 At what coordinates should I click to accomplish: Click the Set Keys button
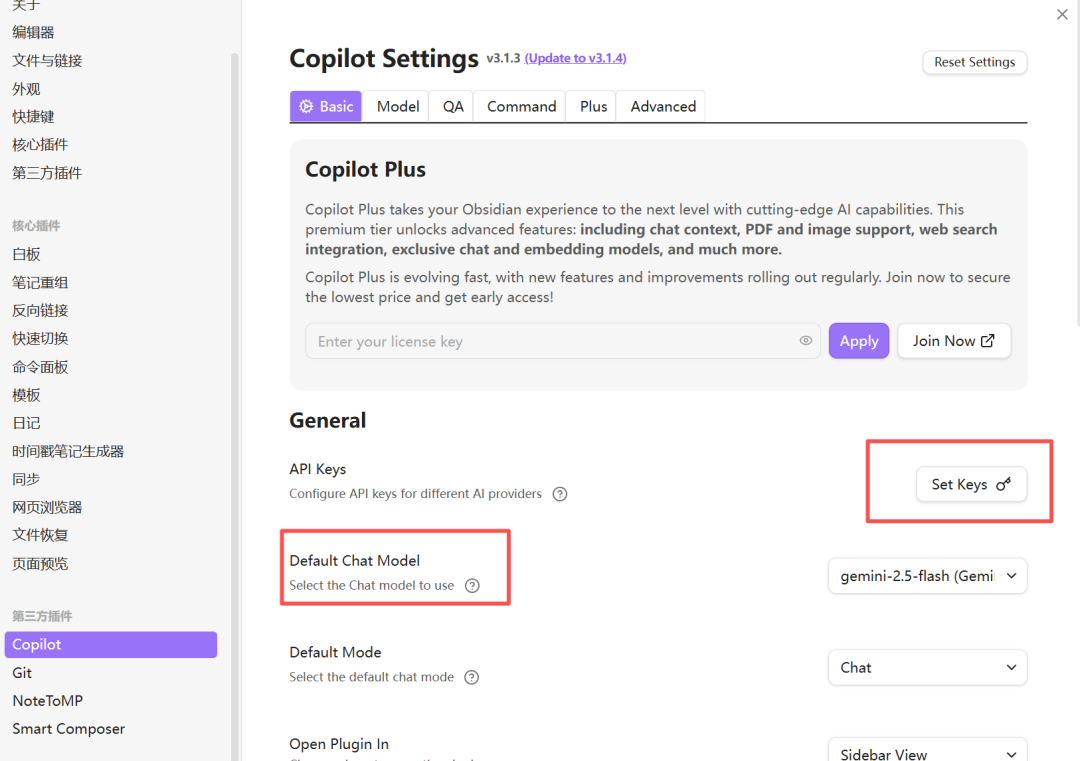point(971,484)
